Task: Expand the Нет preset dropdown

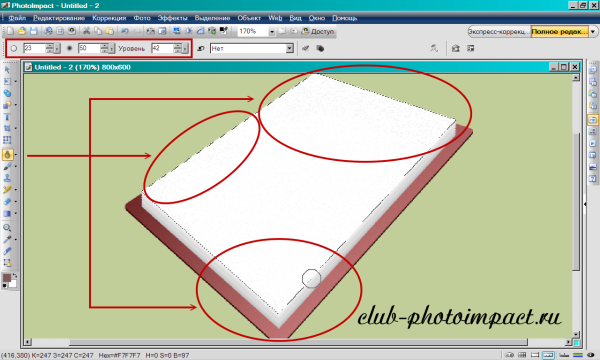Action: tap(290, 49)
